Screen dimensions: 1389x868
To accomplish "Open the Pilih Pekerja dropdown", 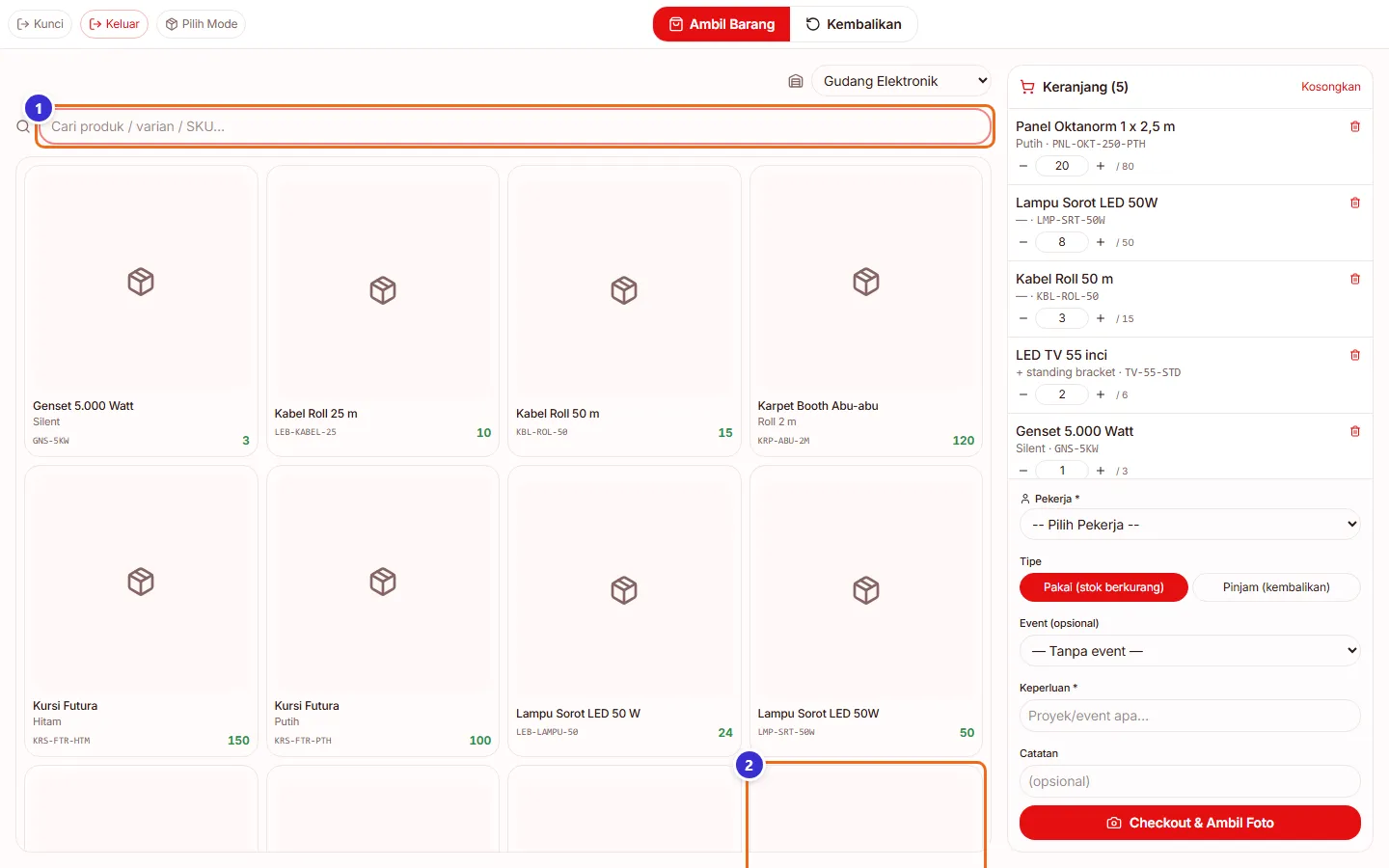I will [x=1190, y=525].
